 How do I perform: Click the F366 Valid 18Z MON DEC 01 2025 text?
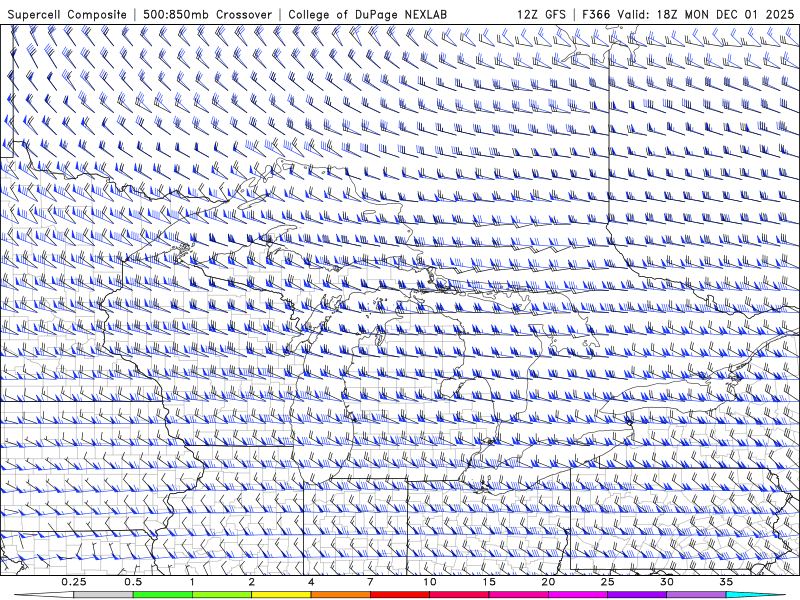[x=688, y=14]
